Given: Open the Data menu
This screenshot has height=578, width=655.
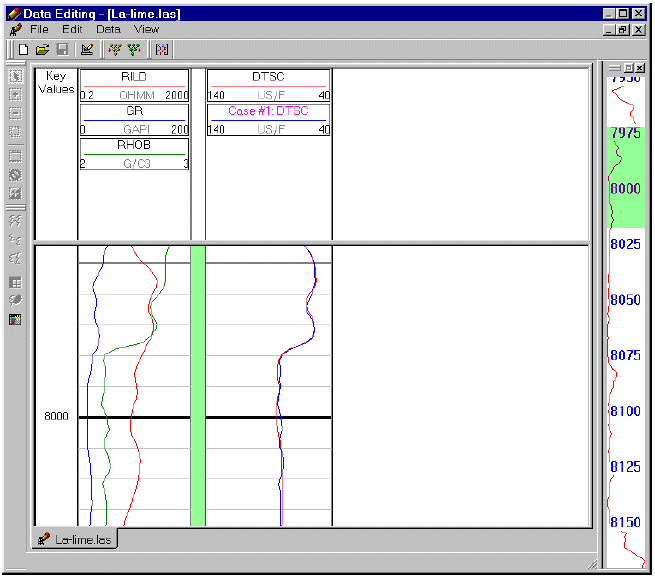Looking at the screenshot, I should coord(108,29).
